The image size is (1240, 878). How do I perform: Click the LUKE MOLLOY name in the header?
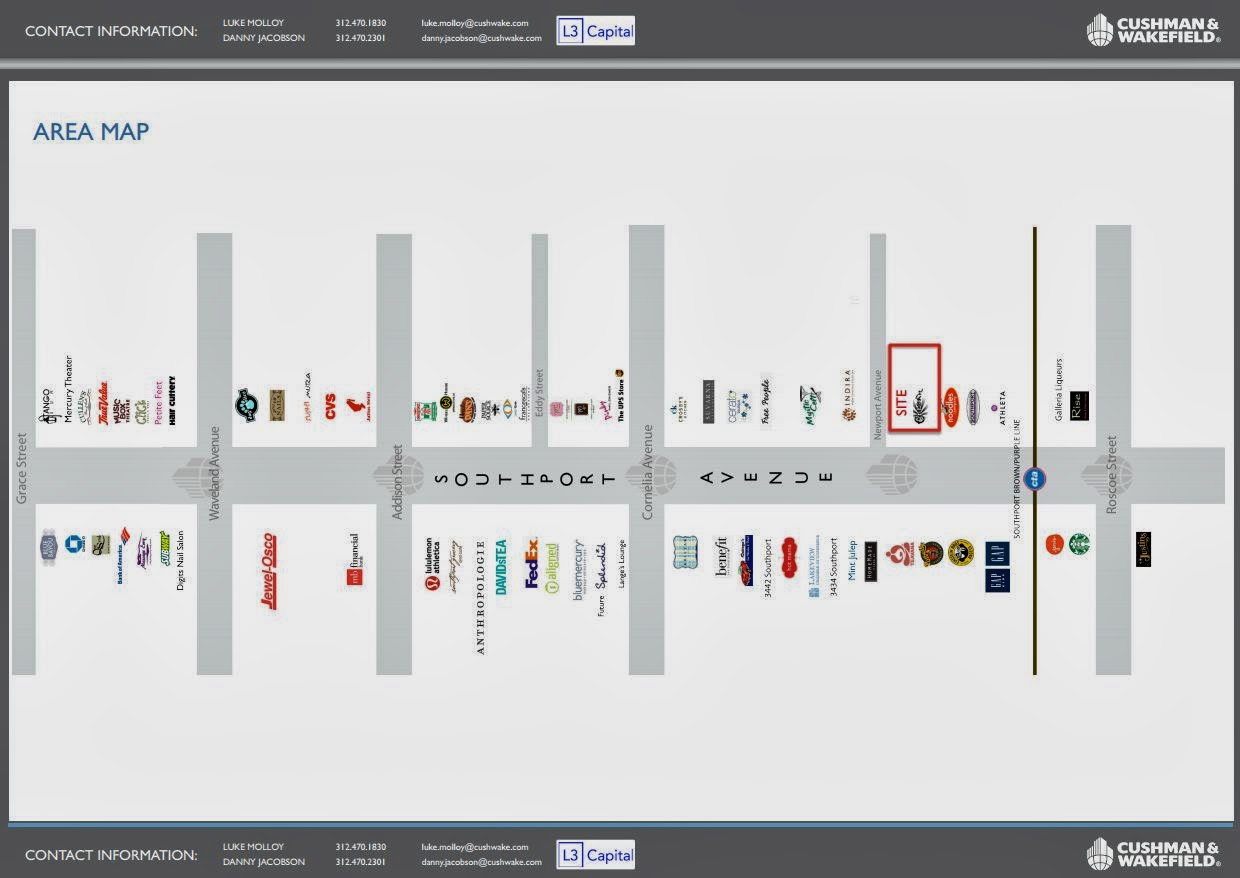253,22
